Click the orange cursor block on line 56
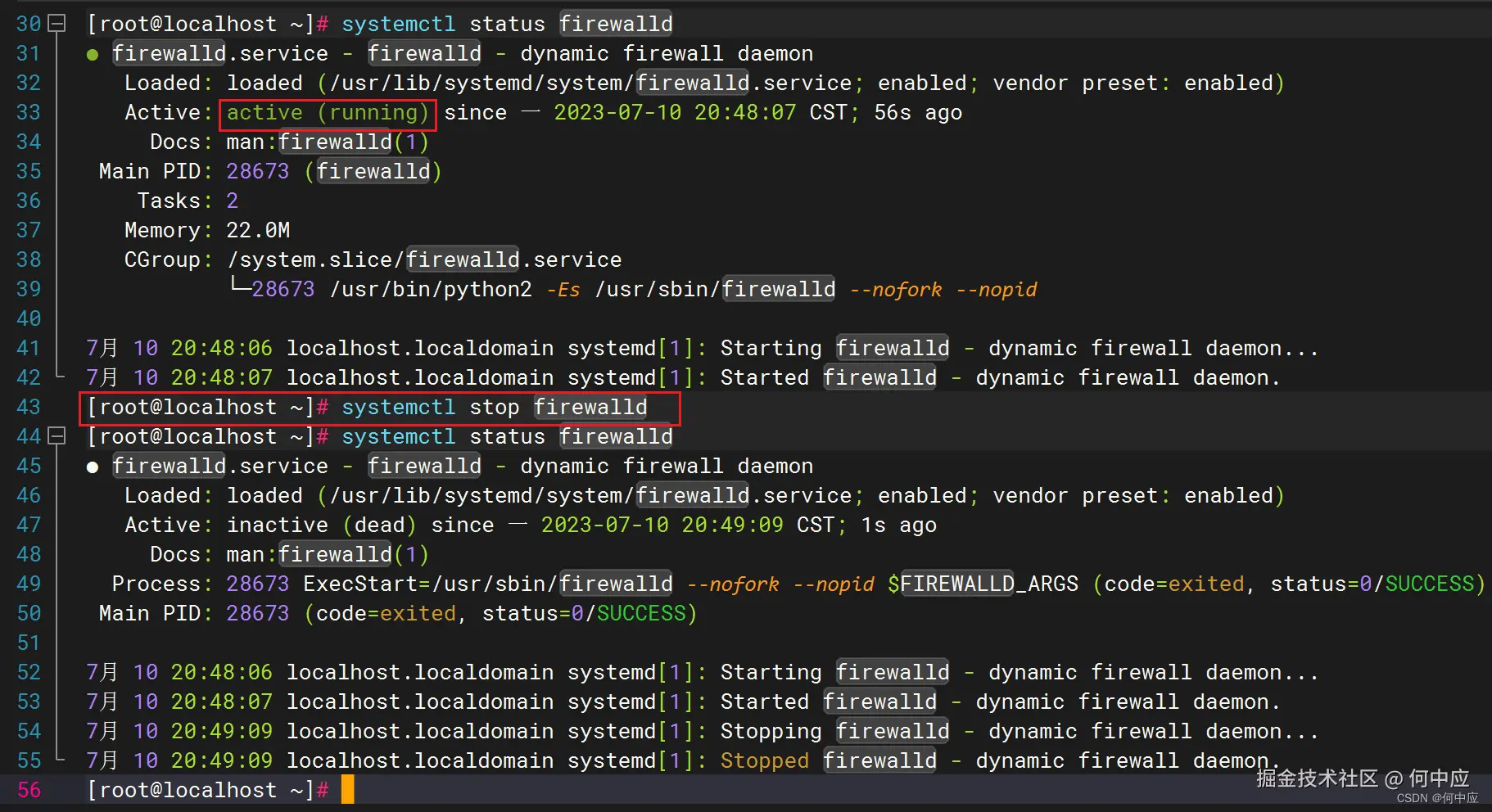 tap(348, 790)
